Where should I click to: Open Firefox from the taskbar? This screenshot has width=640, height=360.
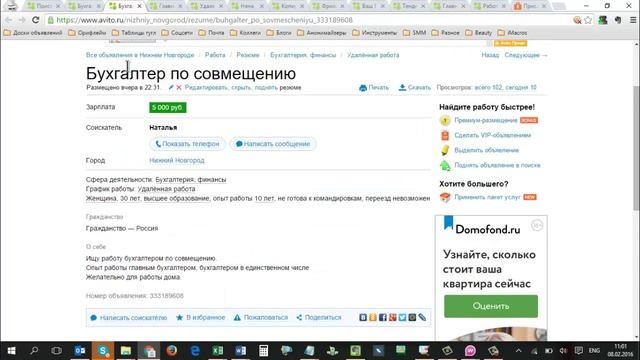[x=172, y=351]
